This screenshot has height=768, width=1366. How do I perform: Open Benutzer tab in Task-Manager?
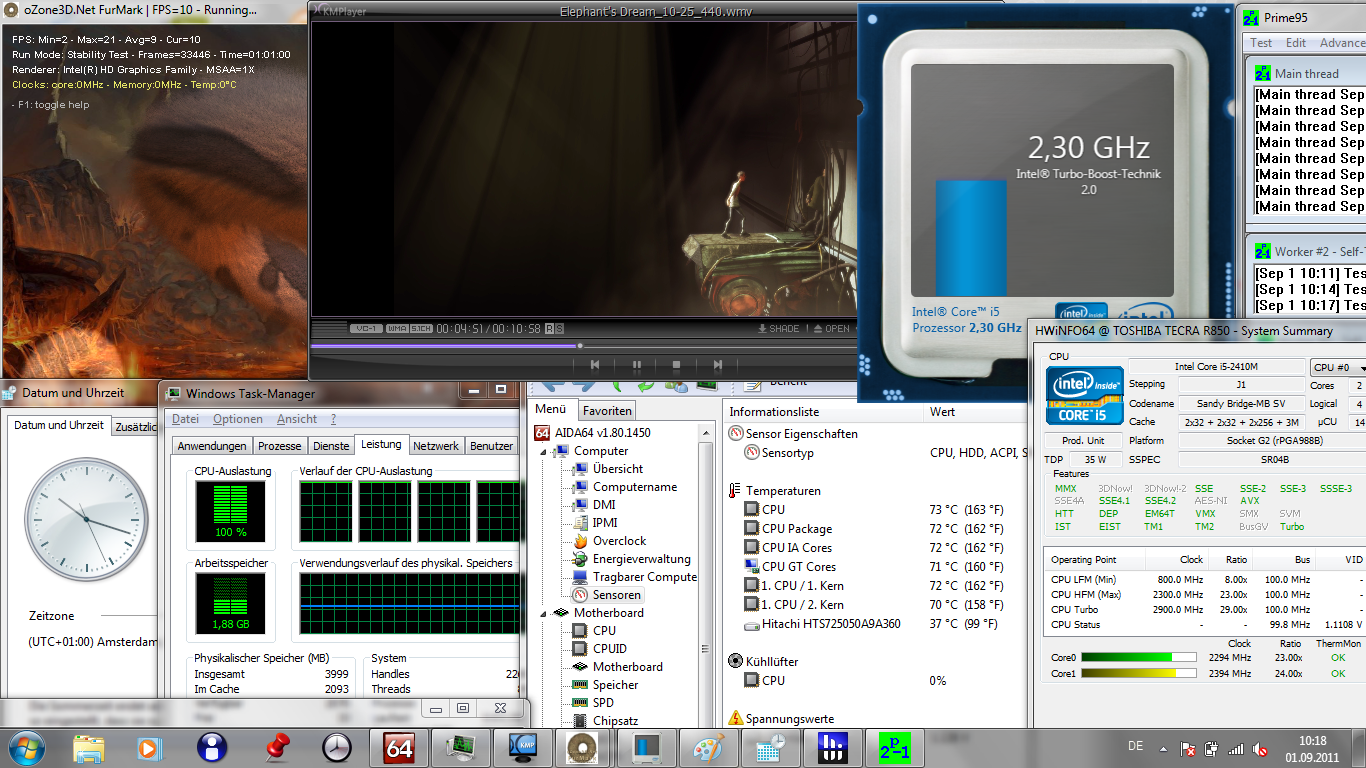(x=491, y=446)
